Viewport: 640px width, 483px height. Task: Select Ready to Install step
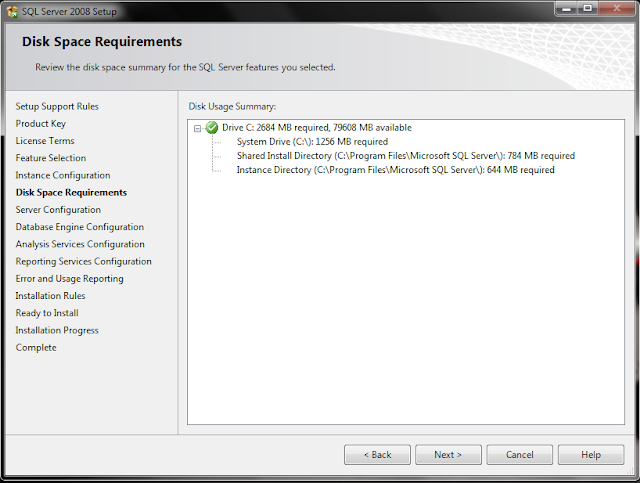(x=47, y=313)
